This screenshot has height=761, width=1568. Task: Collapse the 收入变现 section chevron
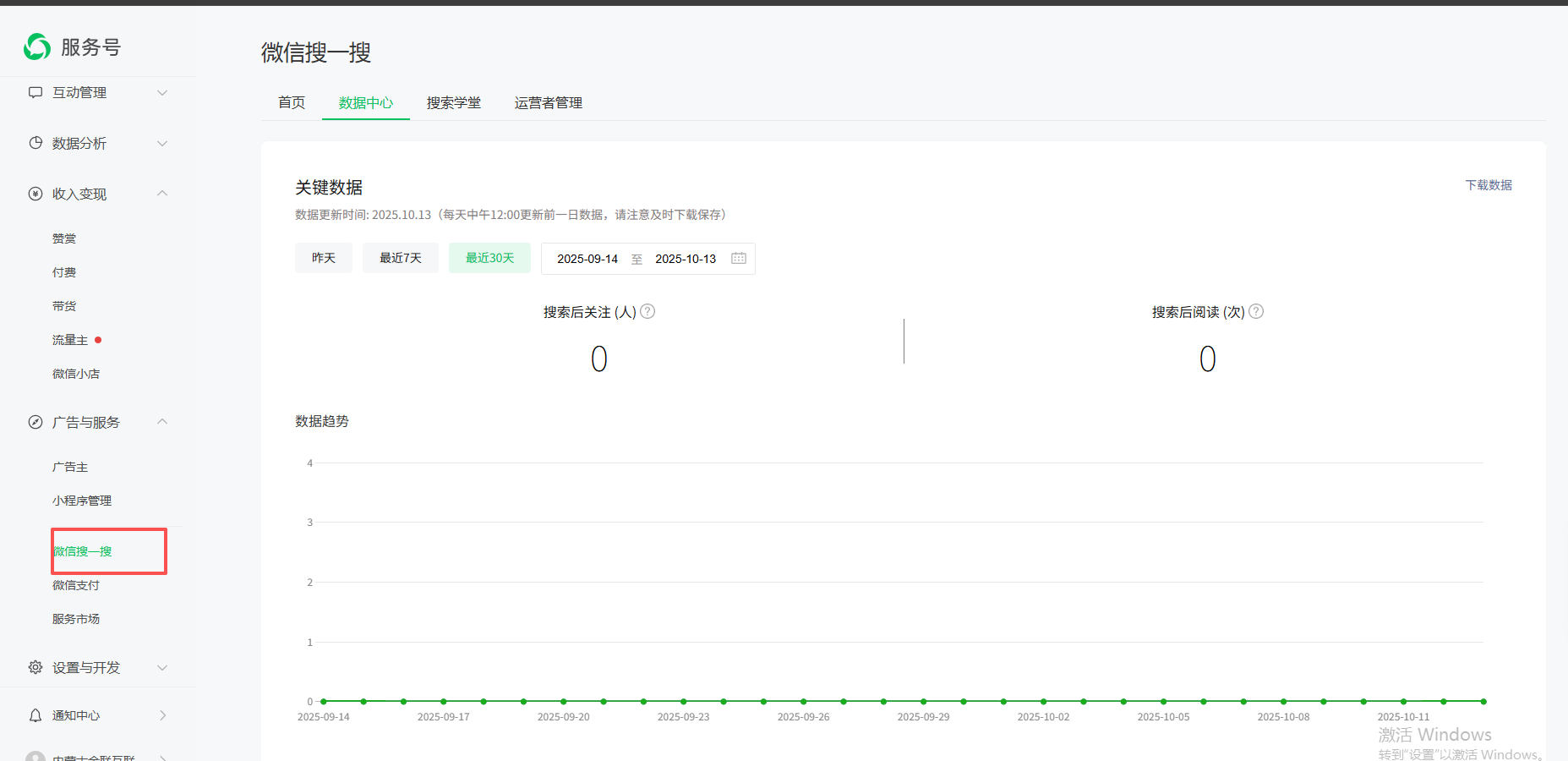pos(162,194)
